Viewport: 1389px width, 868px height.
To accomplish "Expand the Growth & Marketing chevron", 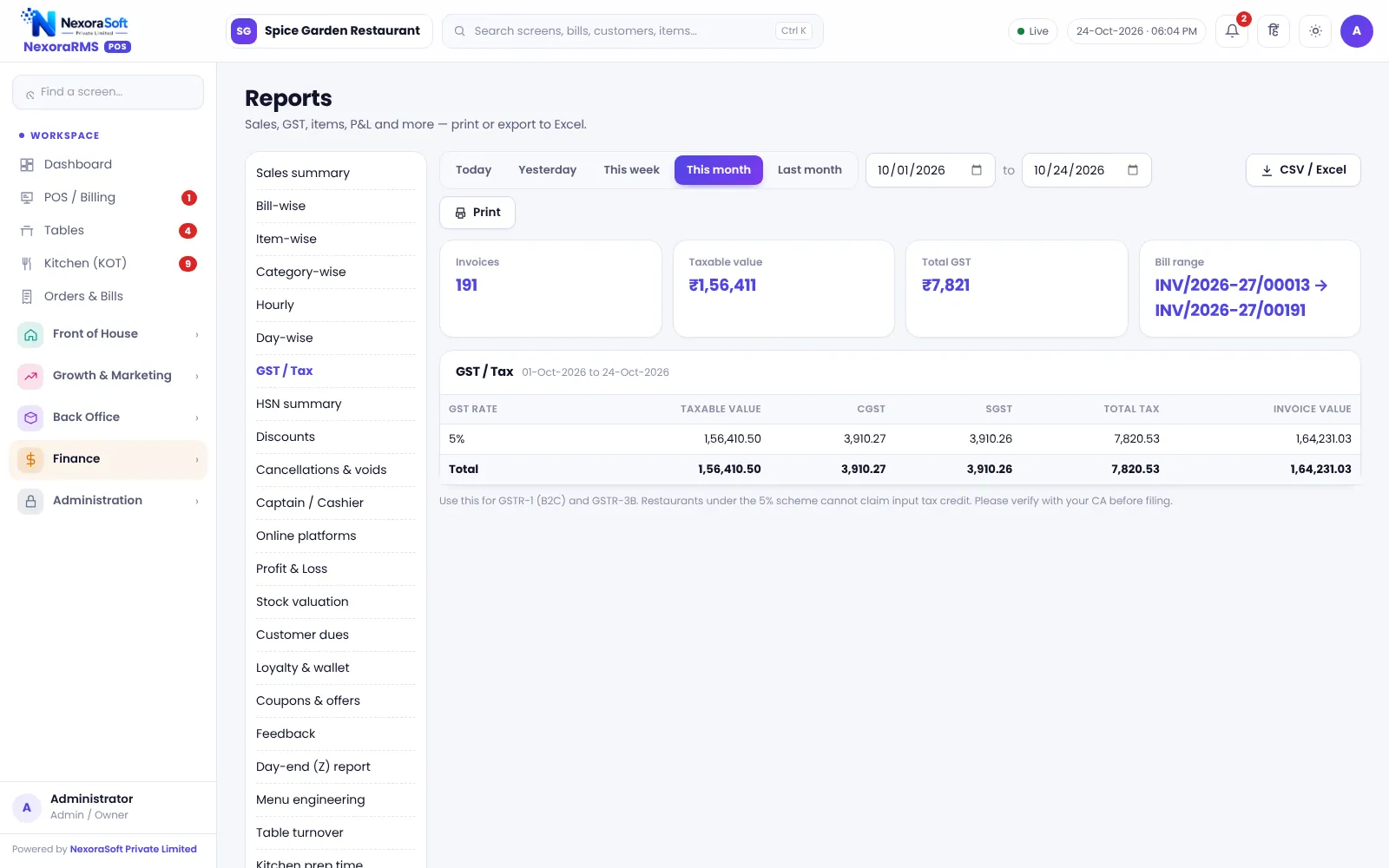I will tap(197, 376).
